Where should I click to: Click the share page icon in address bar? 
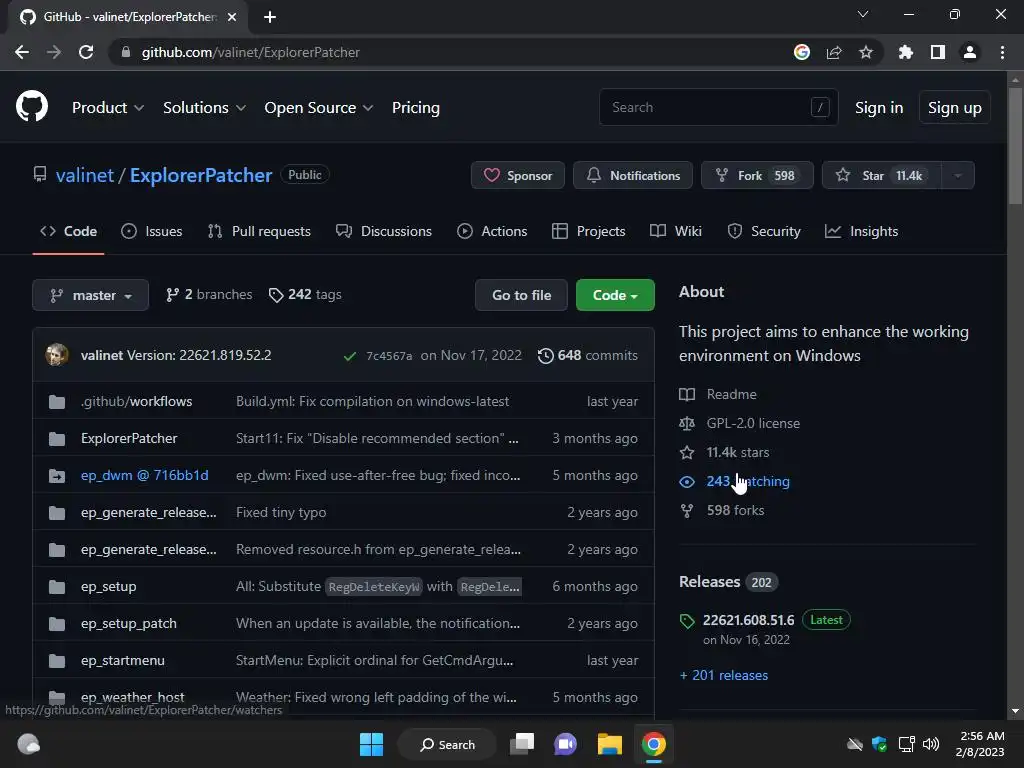point(834,52)
